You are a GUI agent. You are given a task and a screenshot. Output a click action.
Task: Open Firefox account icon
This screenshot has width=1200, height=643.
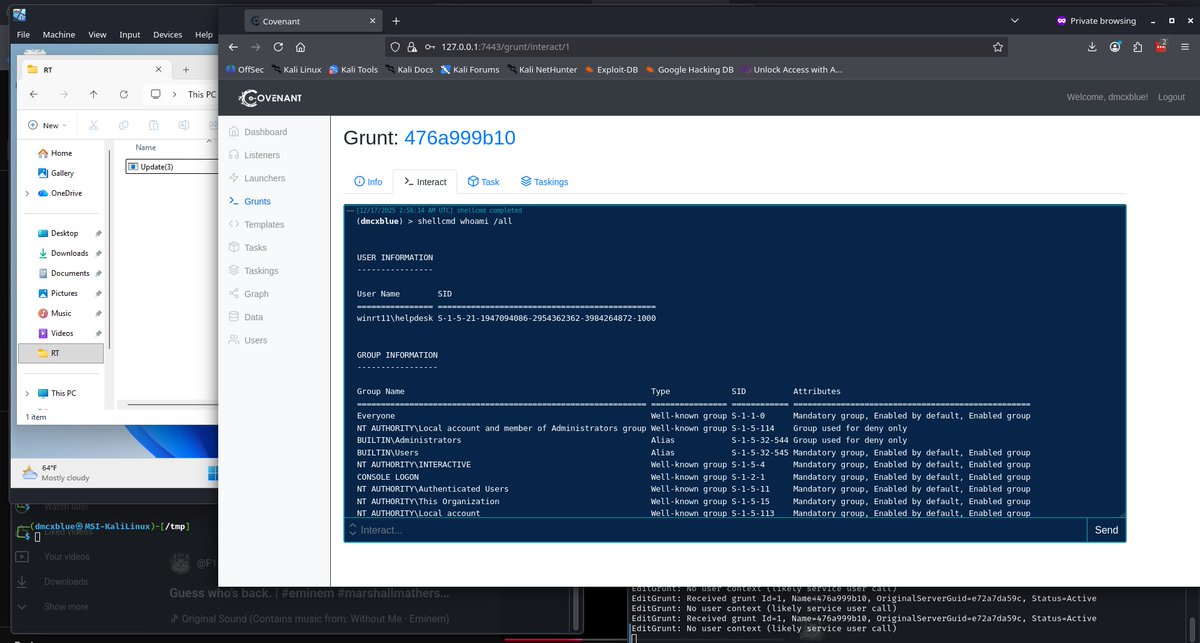[x=1115, y=47]
